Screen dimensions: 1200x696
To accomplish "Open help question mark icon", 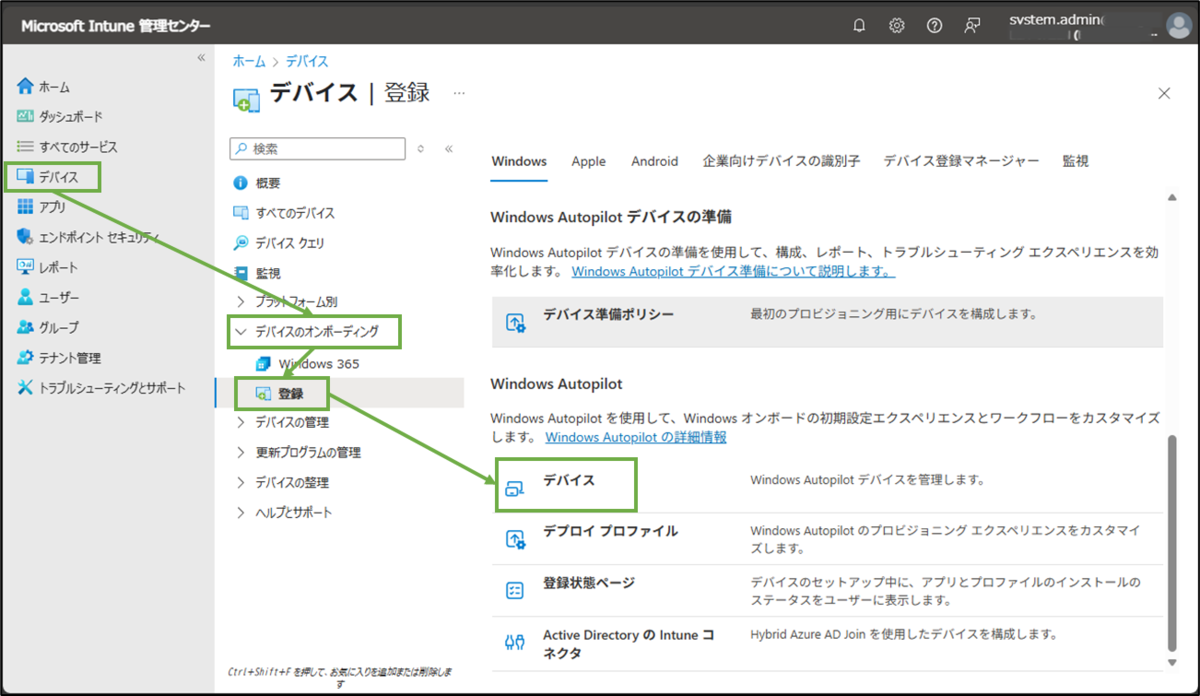I will point(934,26).
